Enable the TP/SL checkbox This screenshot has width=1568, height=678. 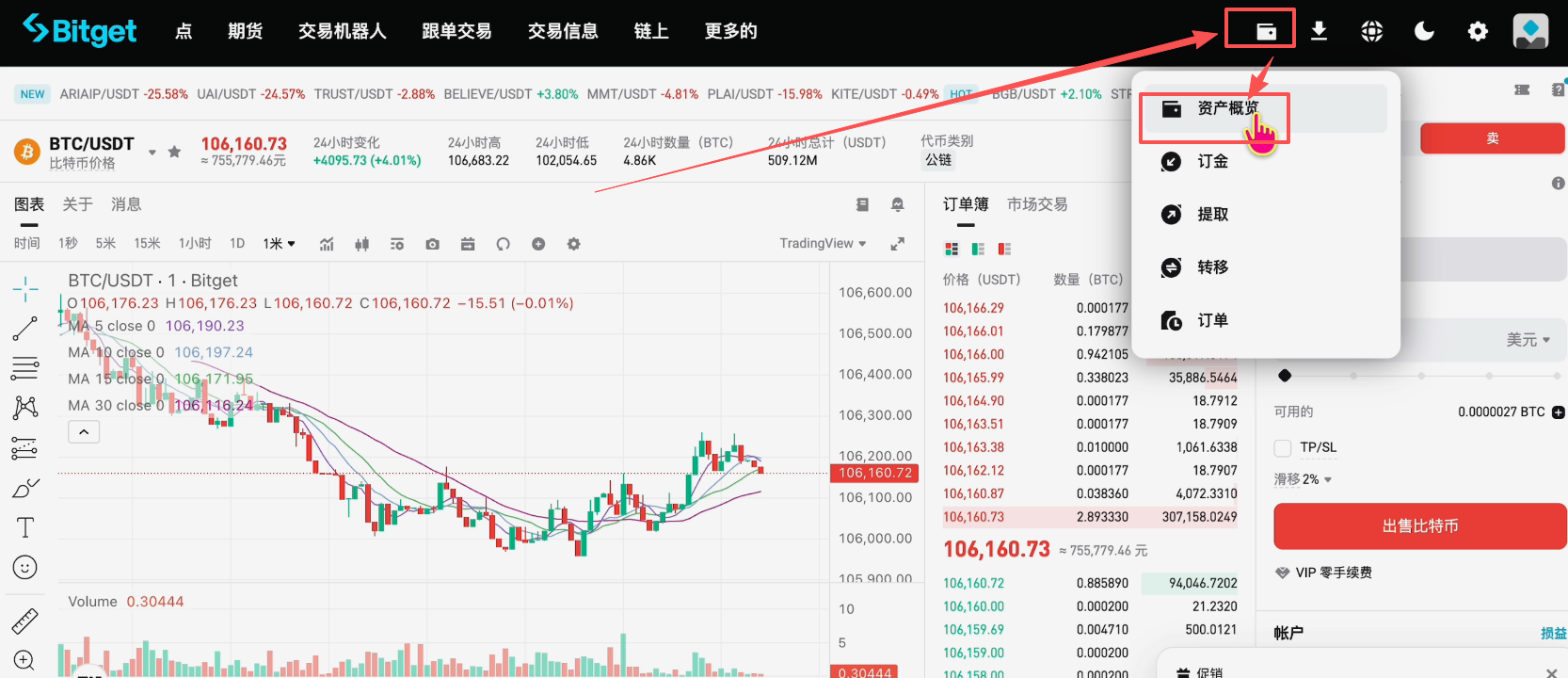pyautogui.click(x=1283, y=447)
